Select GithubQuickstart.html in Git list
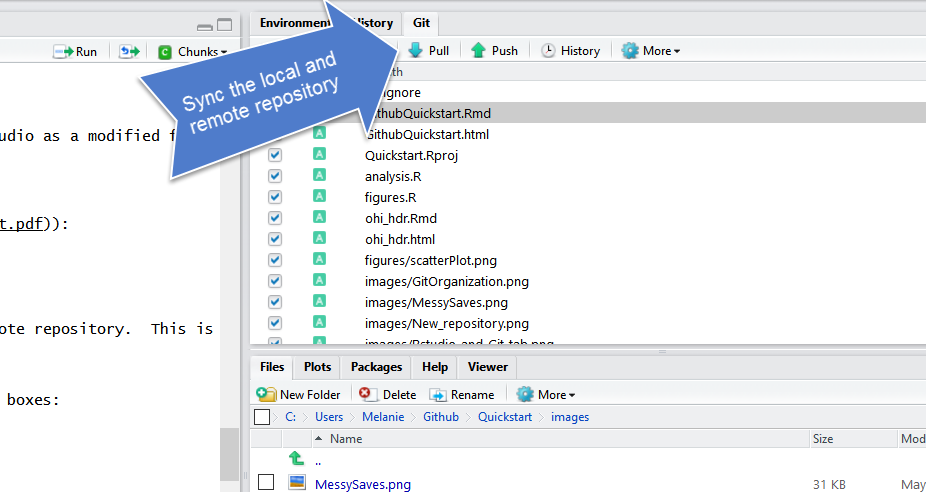926x492 pixels. (x=427, y=135)
